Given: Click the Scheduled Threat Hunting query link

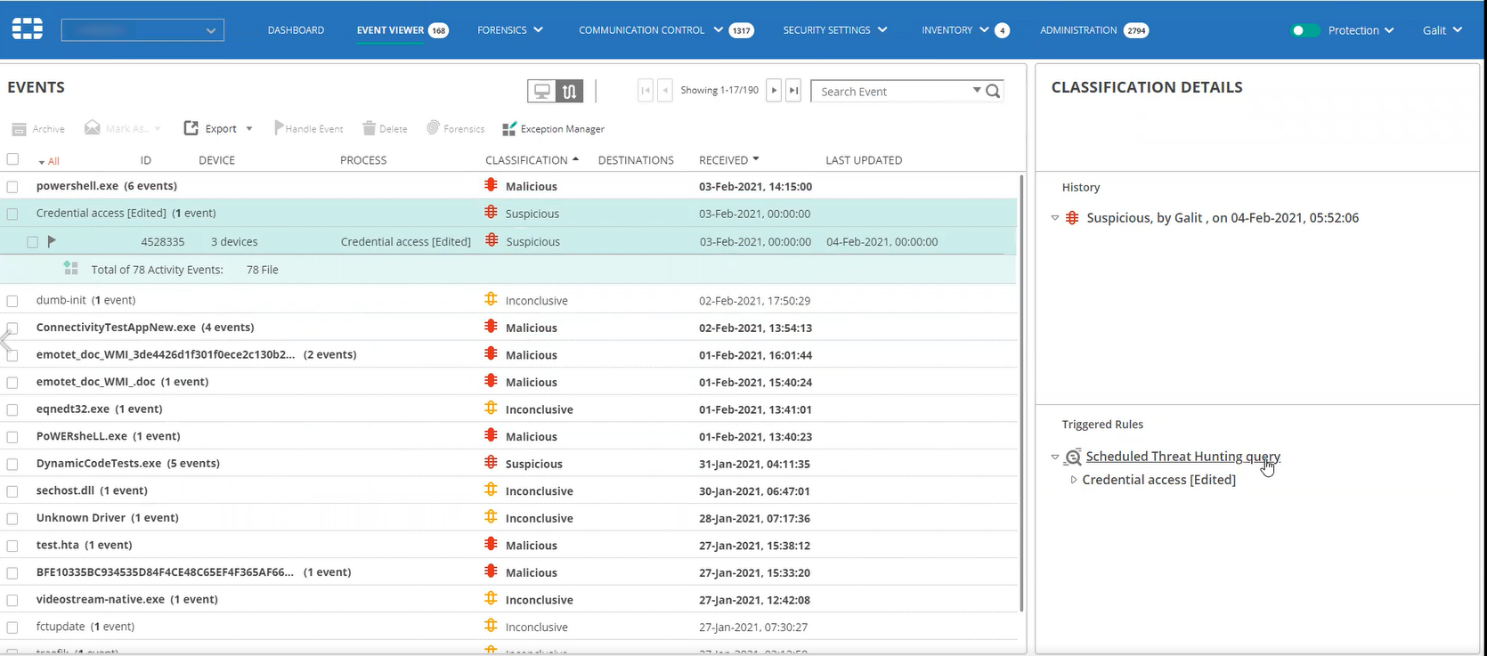Looking at the screenshot, I should pyautogui.click(x=1182, y=457).
